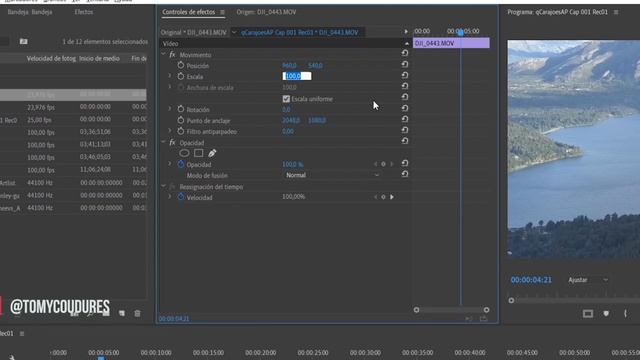The image size is (640, 360).
Task: Go to next Opacidad keyframe
Action: coord(392,164)
